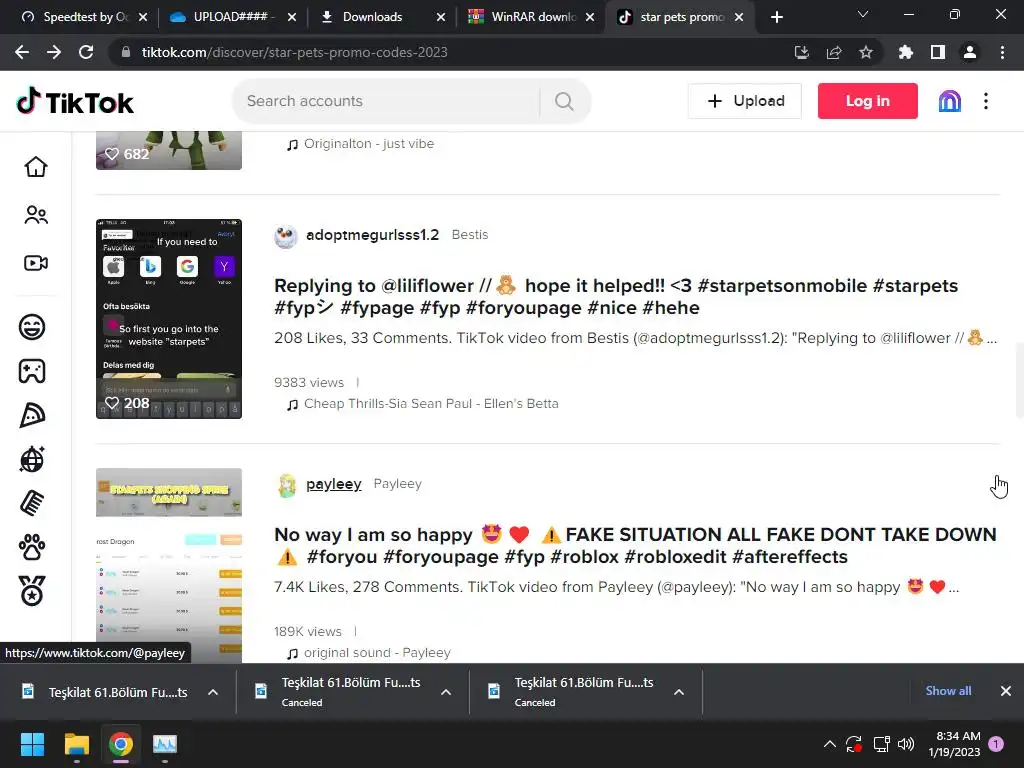The height and width of the screenshot is (768, 1024).
Task: Click the share page icon in address bar
Action: pyautogui.click(x=834, y=52)
